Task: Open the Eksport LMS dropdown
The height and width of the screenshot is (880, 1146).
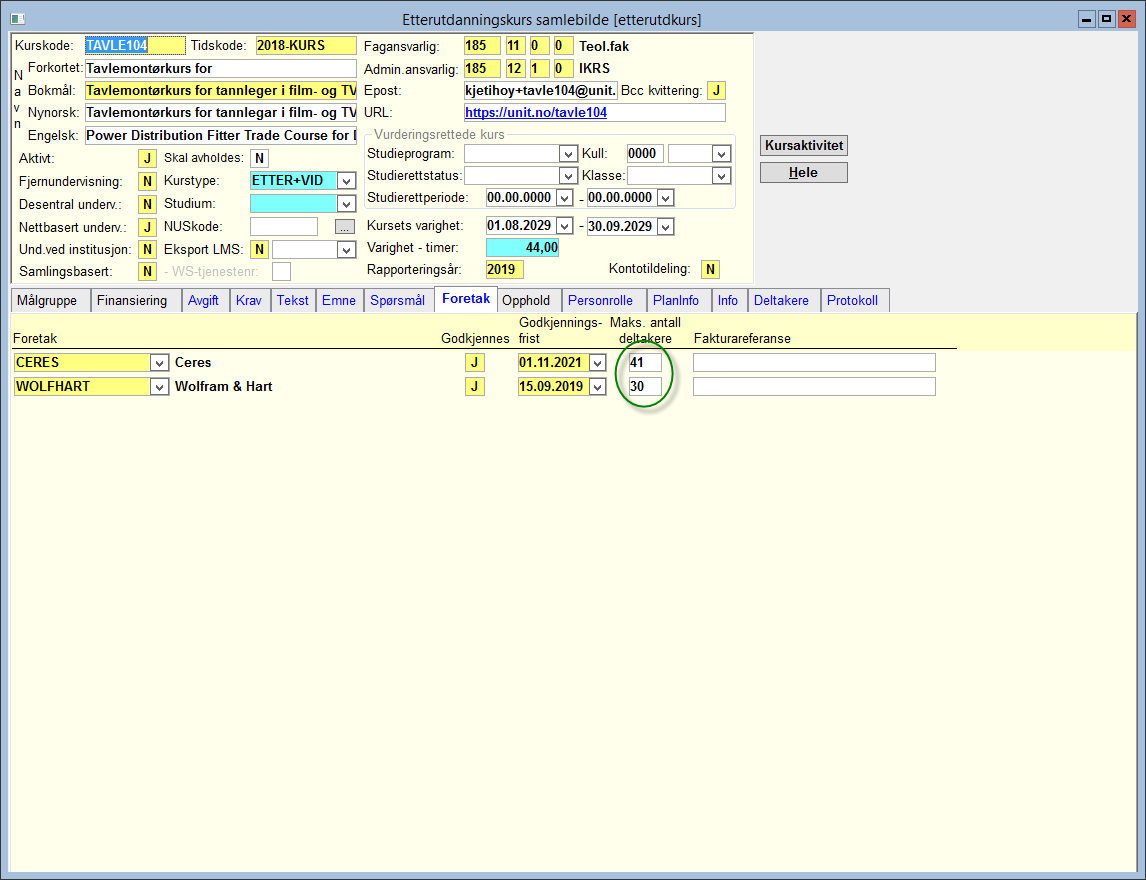Action: click(x=346, y=250)
